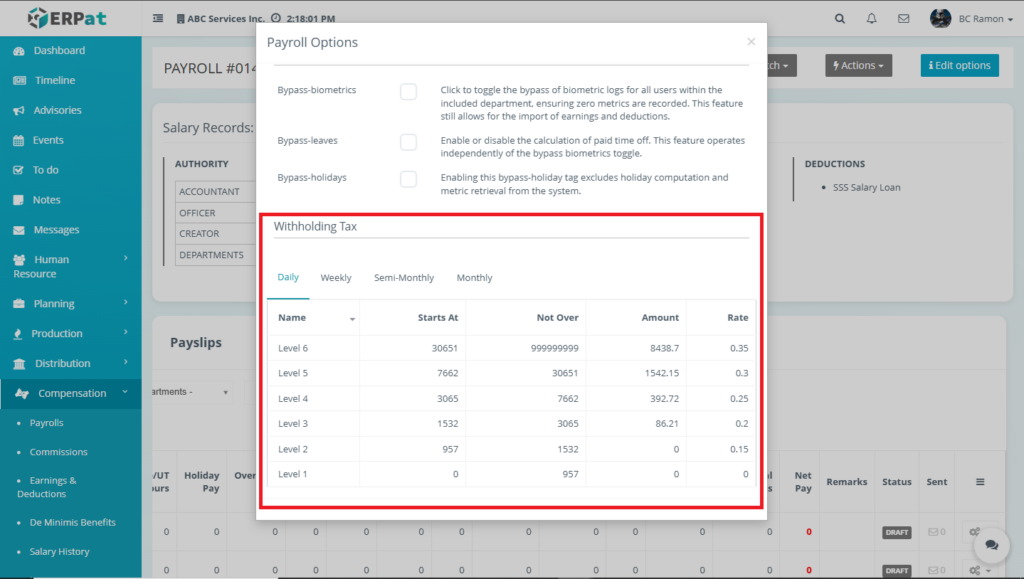Image resolution: width=1024 pixels, height=579 pixels.
Task: Sort by the Name column arrow
Action: pyautogui.click(x=352, y=319)
